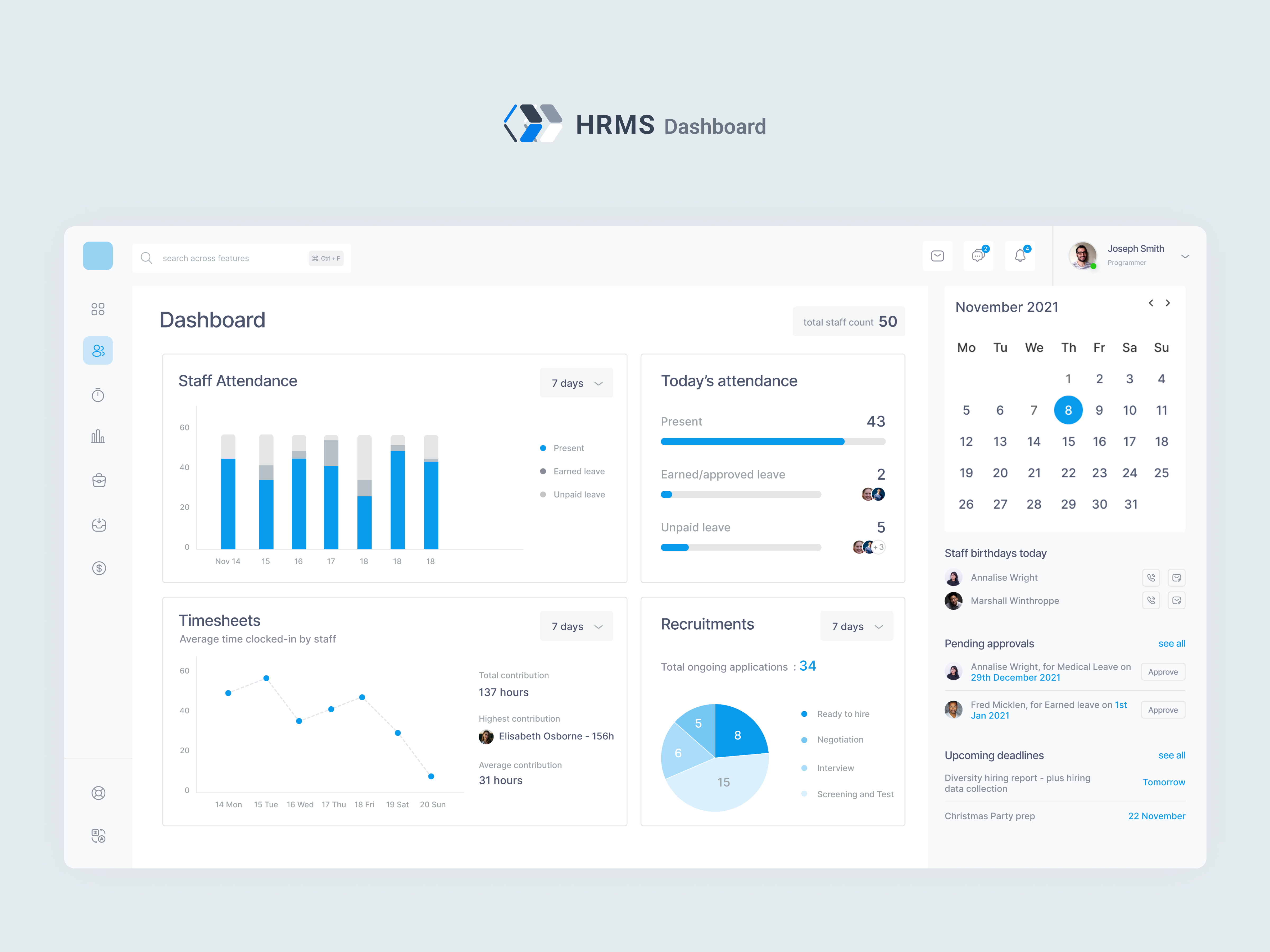
Task: Click see all for Pending approvals
Action: (x=1171, y=643)
